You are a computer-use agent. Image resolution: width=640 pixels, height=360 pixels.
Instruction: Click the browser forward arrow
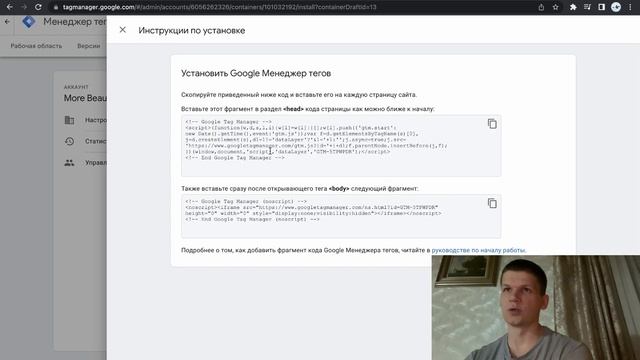[x=24, y=7]
